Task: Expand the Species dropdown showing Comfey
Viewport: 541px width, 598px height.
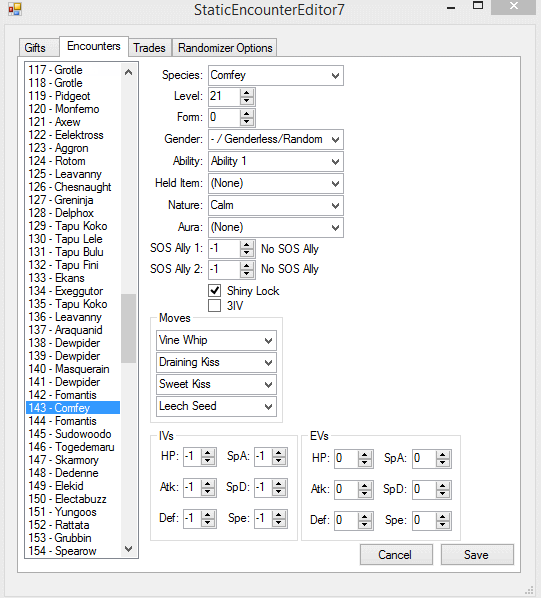Action: click(x=276, y=76)
